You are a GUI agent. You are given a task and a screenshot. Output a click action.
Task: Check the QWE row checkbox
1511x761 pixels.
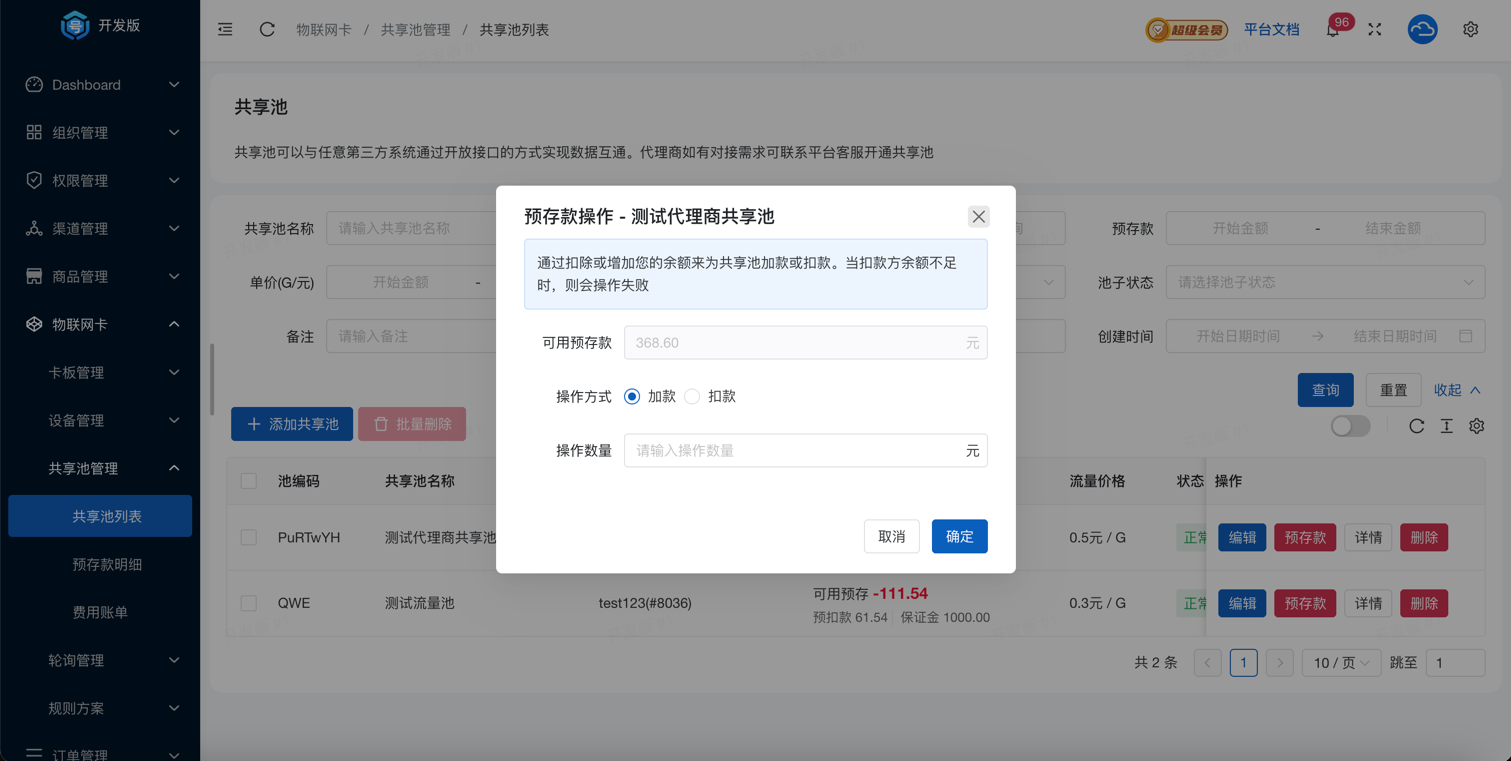pos(249,603)
